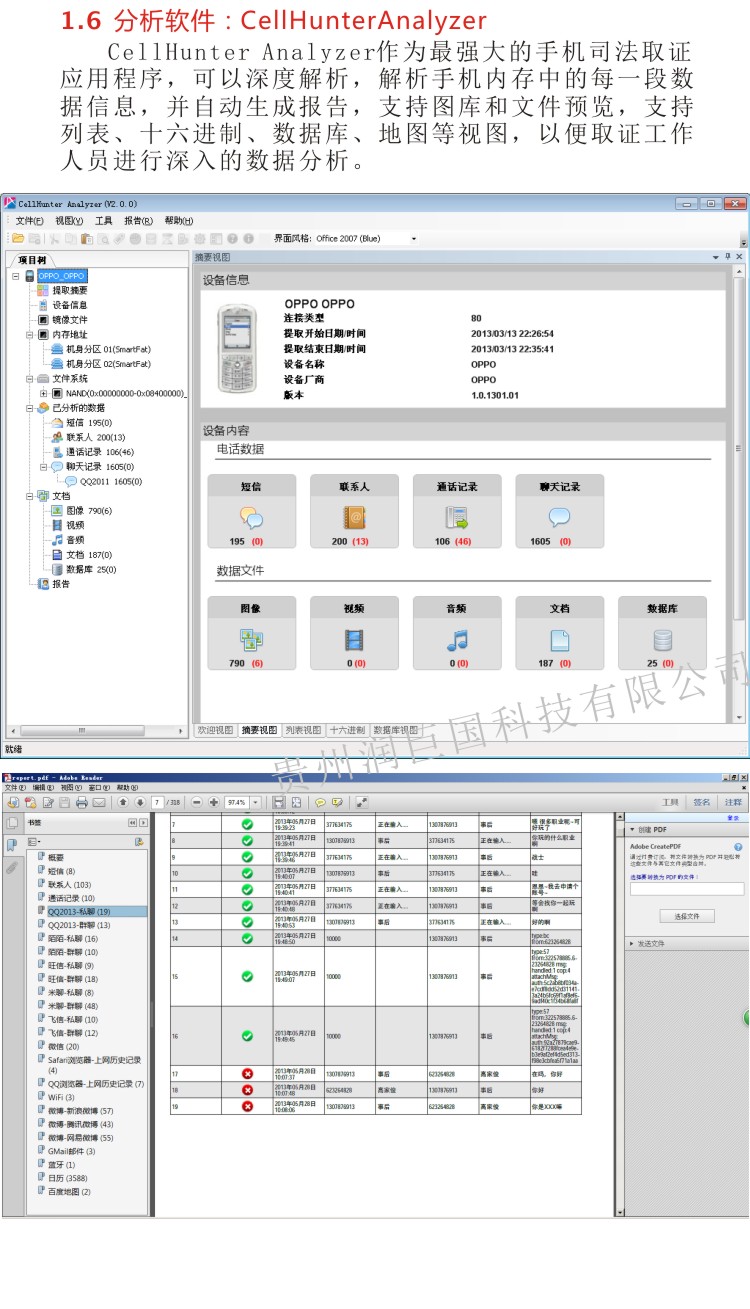The height and width of the screenshot is (1309, 750).
Task: Click the 项目树 panel tab
Action: pyautogui.click(x=32, y=260)
